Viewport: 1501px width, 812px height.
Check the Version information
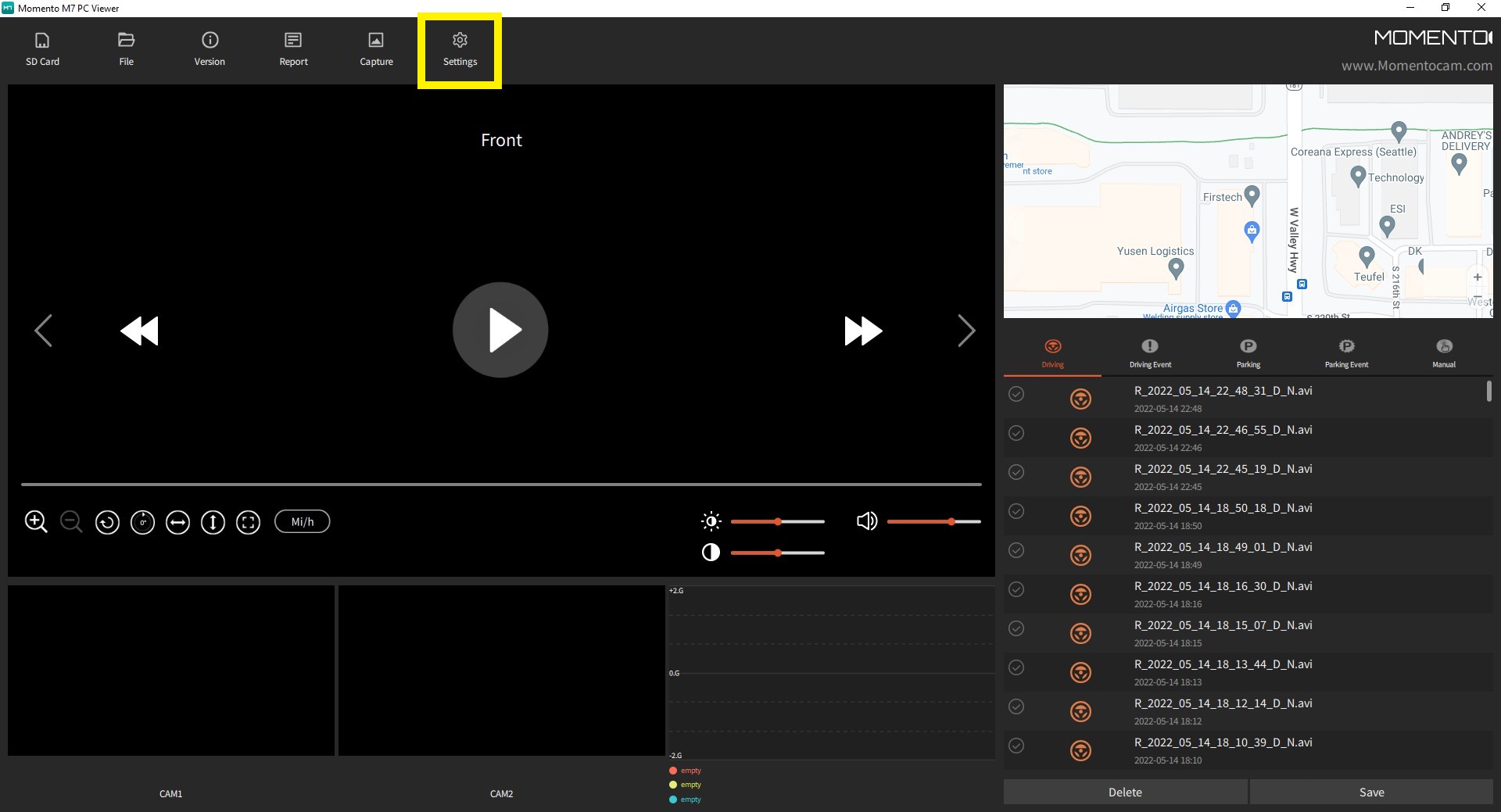click(210, 48)
